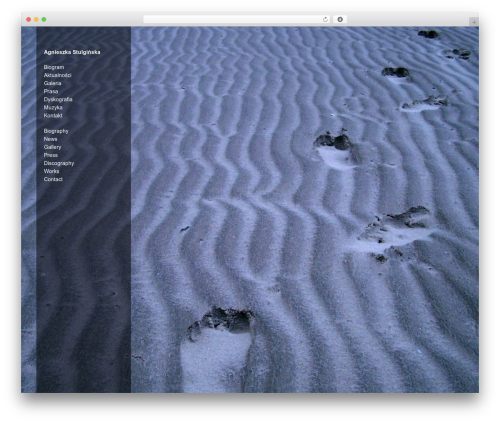Image resolution: width=500 pixels, height=423 pixels.
Task: Go to the Discography page
Action: pos(59,163)
